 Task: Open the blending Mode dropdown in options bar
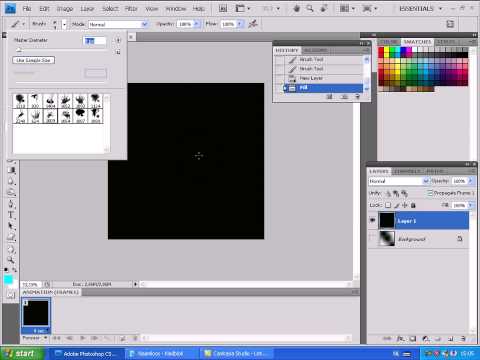tap(118, 24)
